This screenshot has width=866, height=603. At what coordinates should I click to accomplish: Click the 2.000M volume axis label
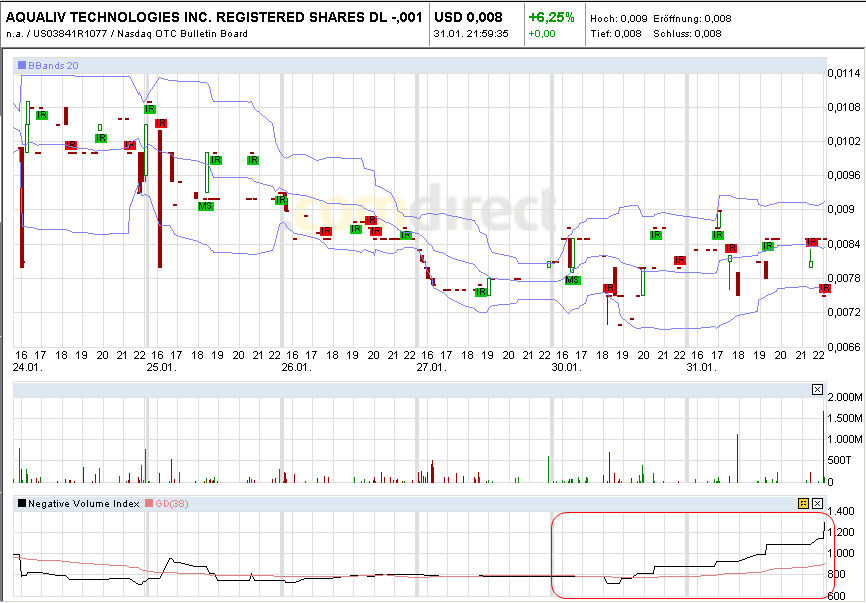coord(845,397)
